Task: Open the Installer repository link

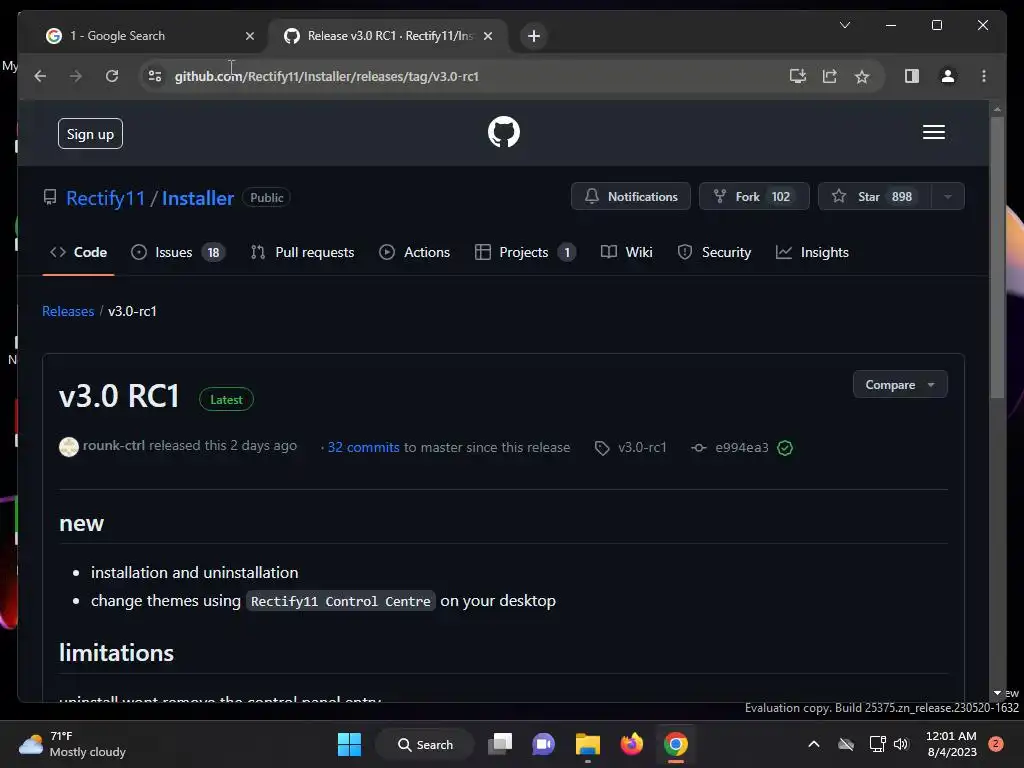Action: (198, 198)
